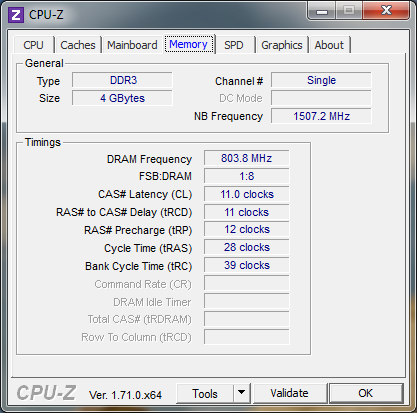Click Bank Cycle Time value 39 clocks
Image resolution: width=417 pixels, height=413 pixels.
pos(247,265)
